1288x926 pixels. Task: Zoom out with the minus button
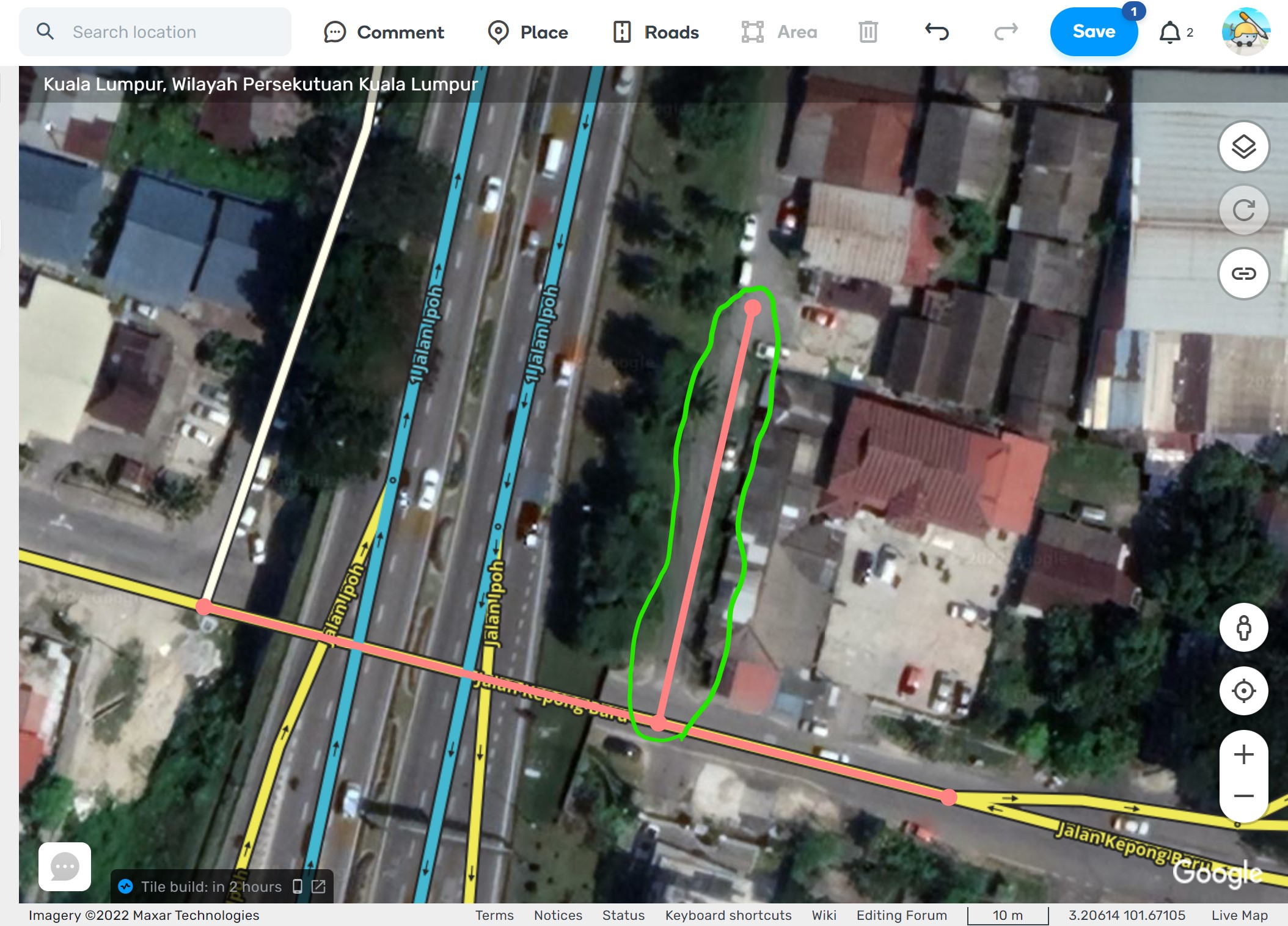coord(1243,796)
